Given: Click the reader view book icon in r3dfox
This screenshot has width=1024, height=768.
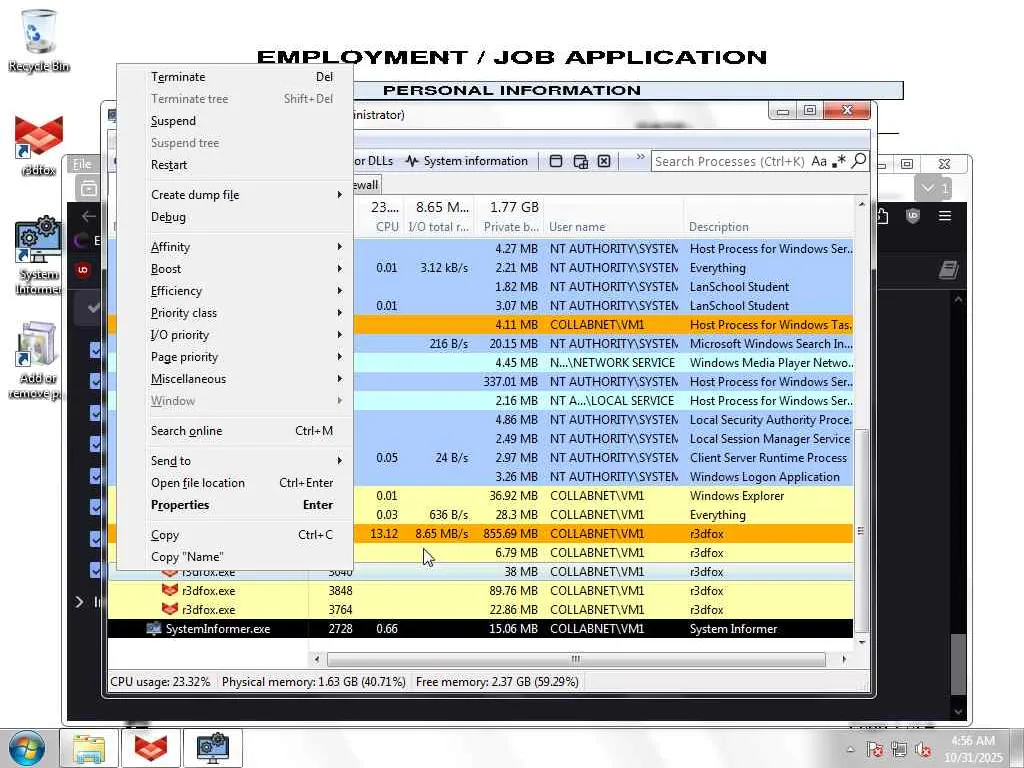Looking at the screenshot, I should 948,270.
